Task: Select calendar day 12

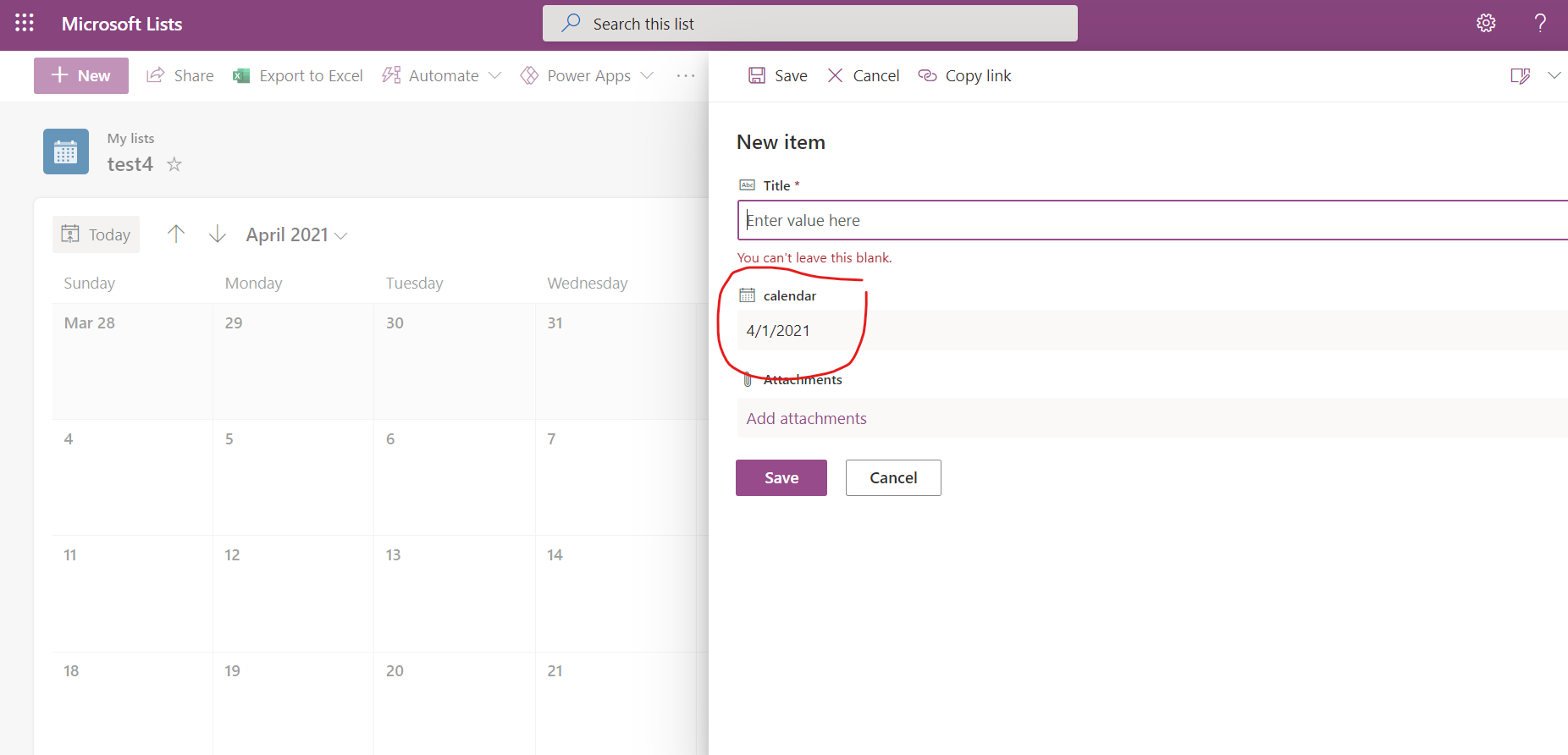Action: point(293,593)
